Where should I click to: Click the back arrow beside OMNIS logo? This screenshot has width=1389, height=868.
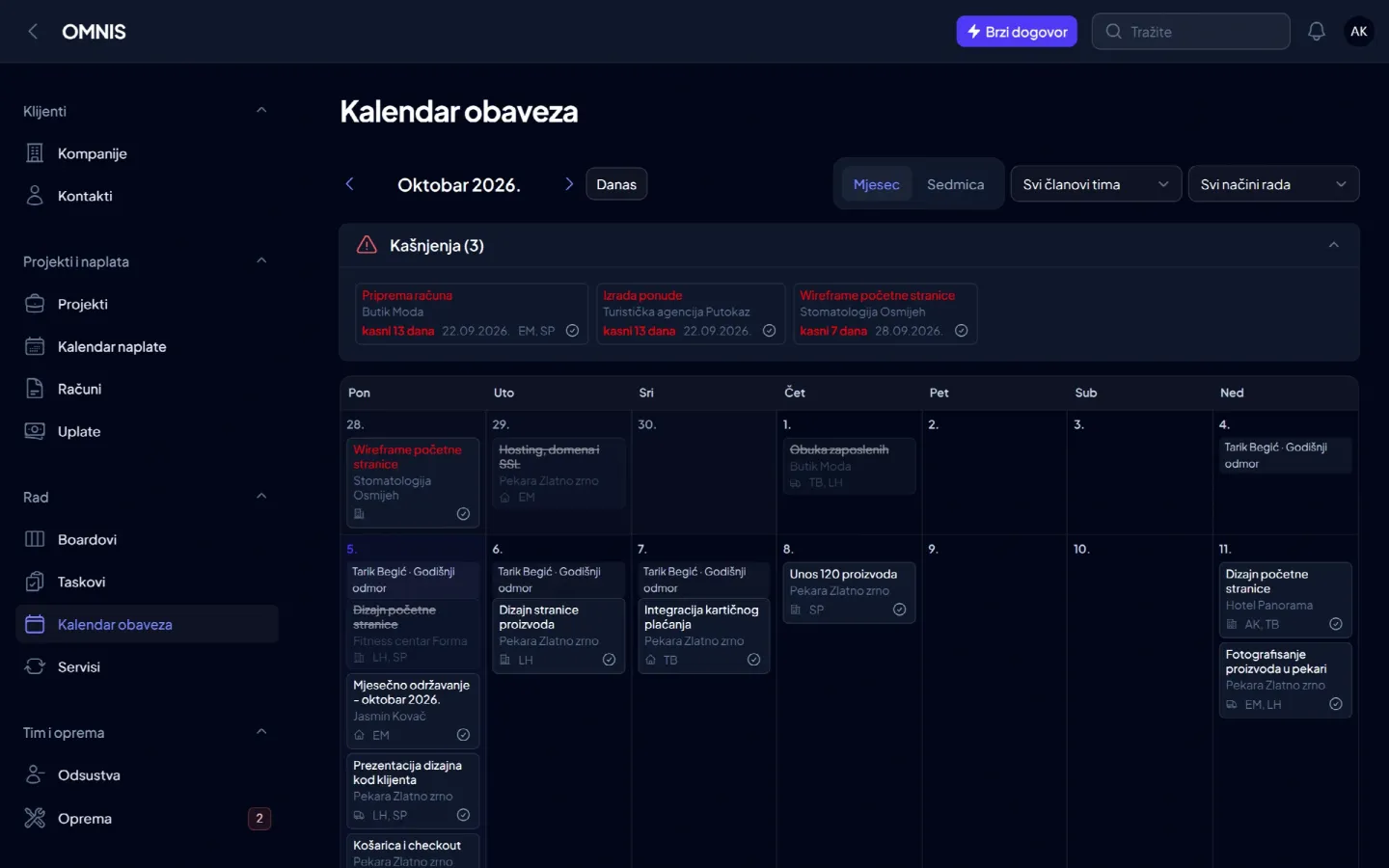[33, 32]
